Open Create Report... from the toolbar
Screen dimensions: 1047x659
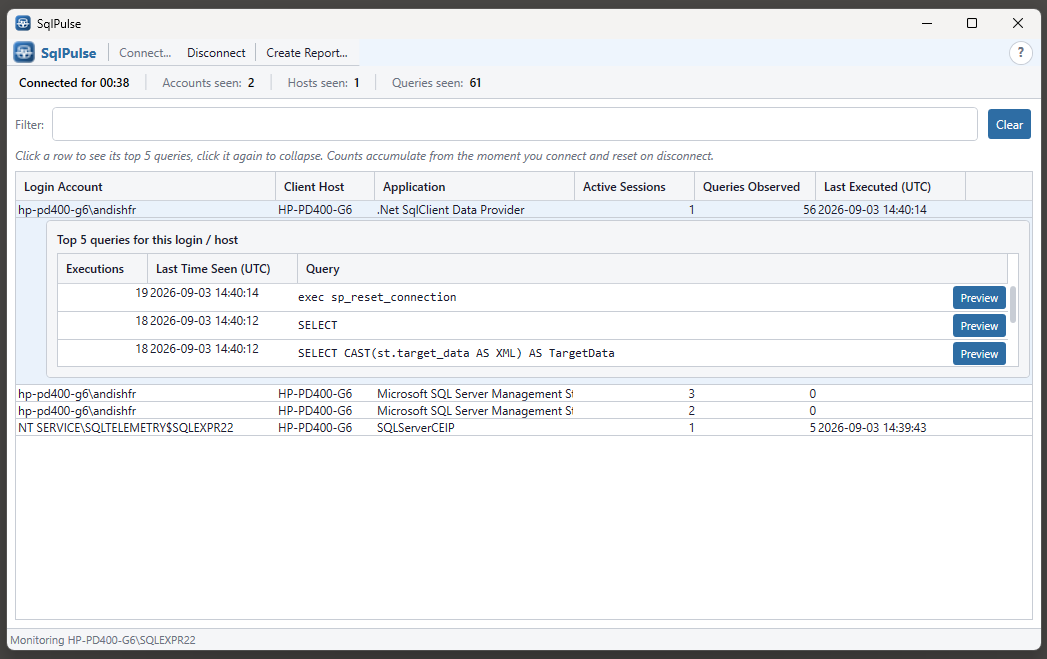coord(306,53)
